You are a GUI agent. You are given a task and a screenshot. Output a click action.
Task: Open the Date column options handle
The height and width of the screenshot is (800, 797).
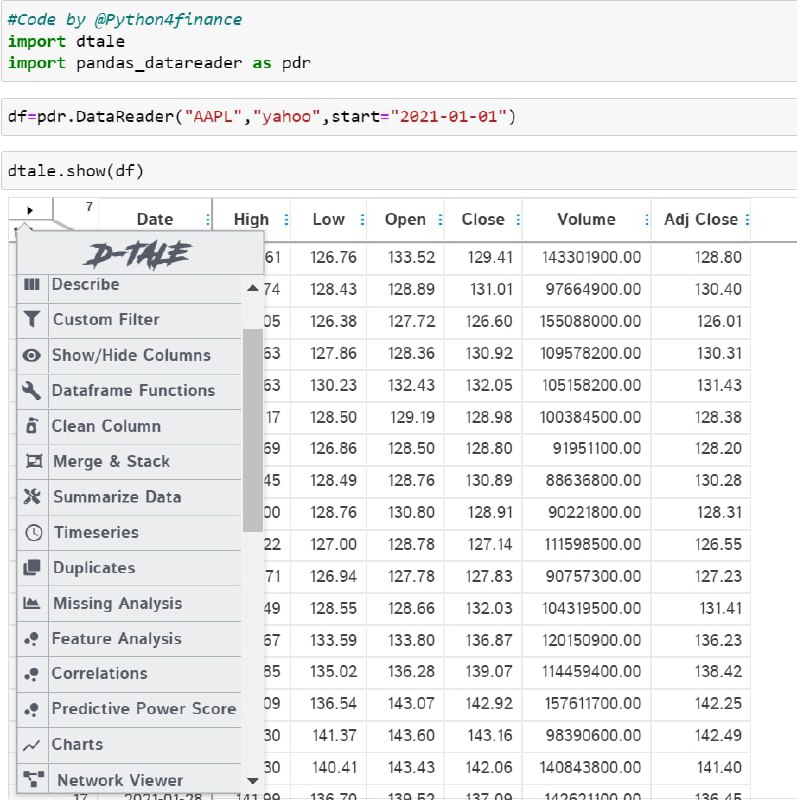coord(208,220)
